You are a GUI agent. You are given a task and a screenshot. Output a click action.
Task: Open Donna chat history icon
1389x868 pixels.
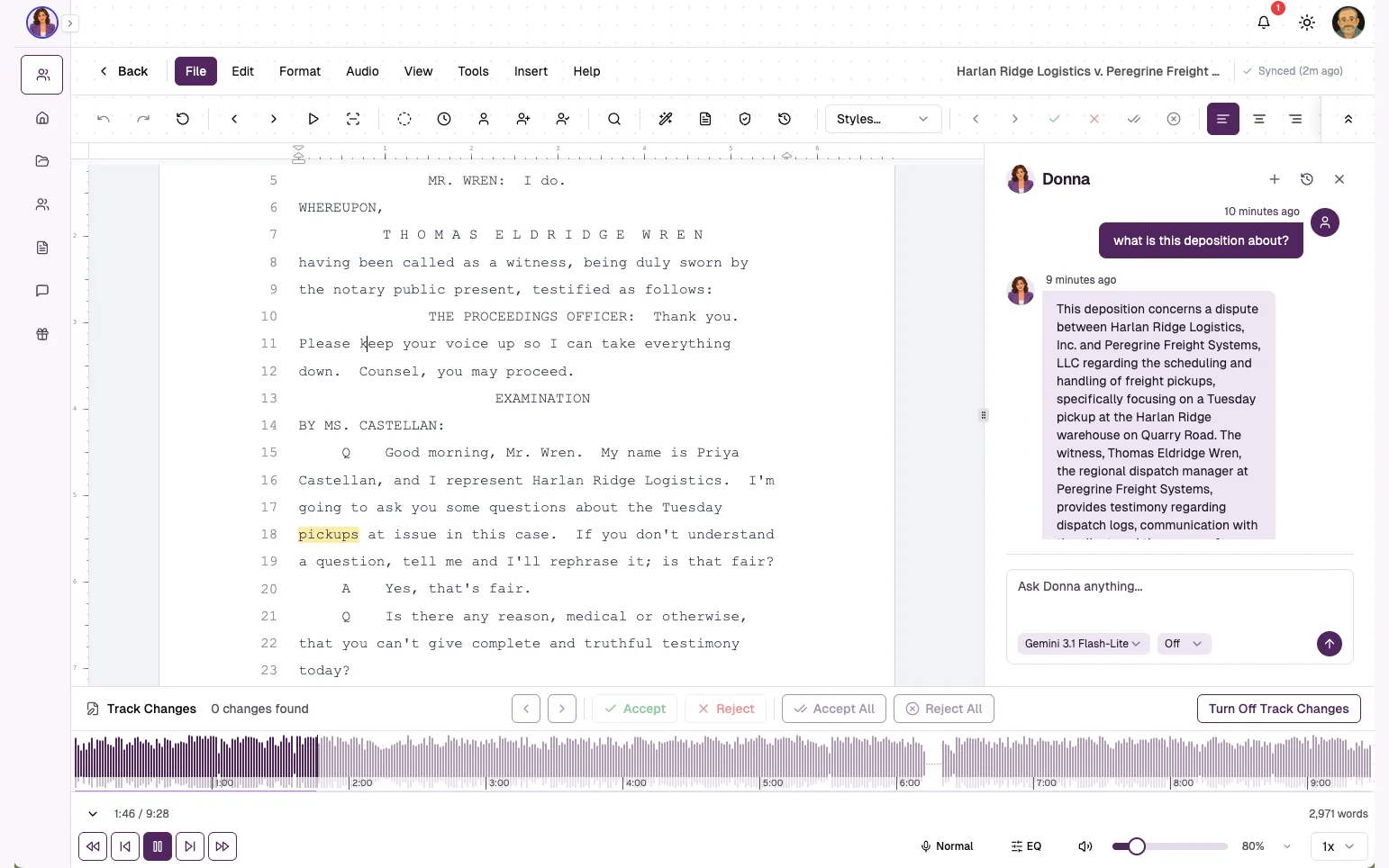(1307, 179)
